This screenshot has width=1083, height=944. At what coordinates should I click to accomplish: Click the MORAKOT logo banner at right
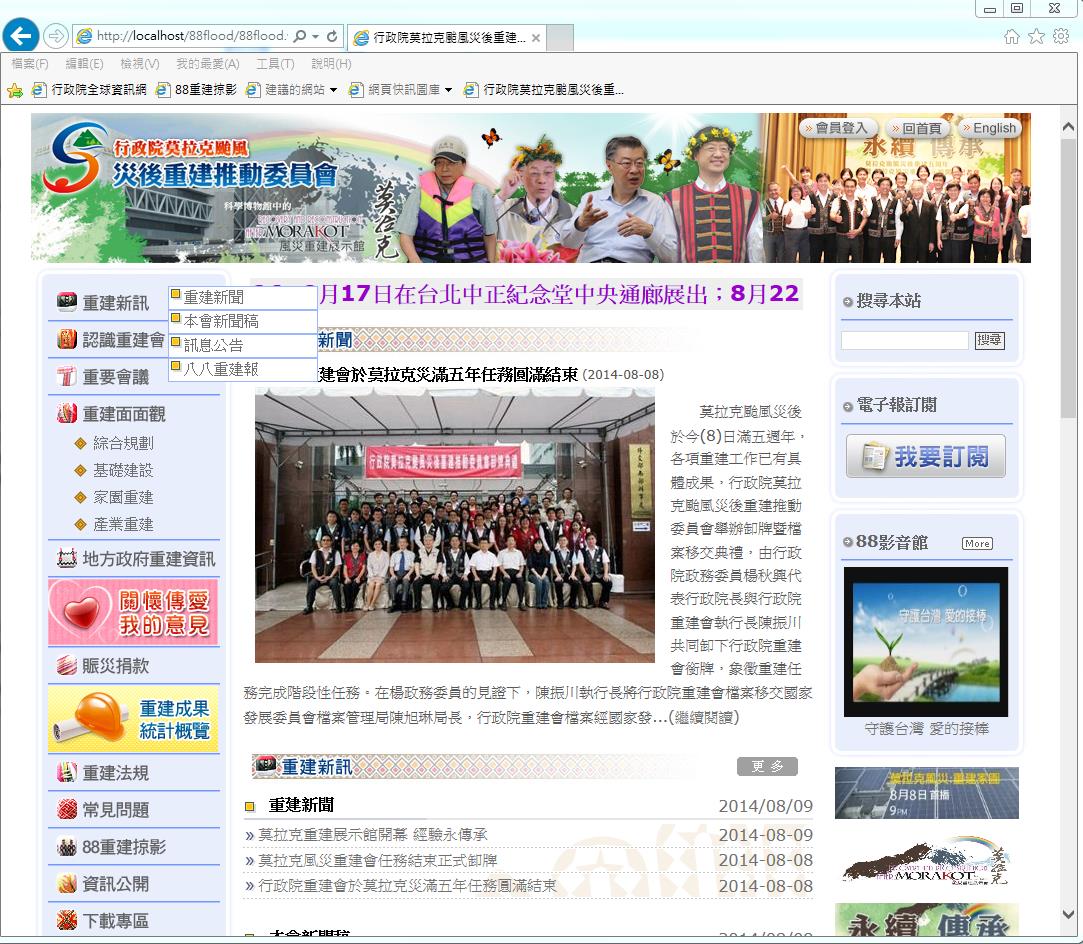coord(926,861)
